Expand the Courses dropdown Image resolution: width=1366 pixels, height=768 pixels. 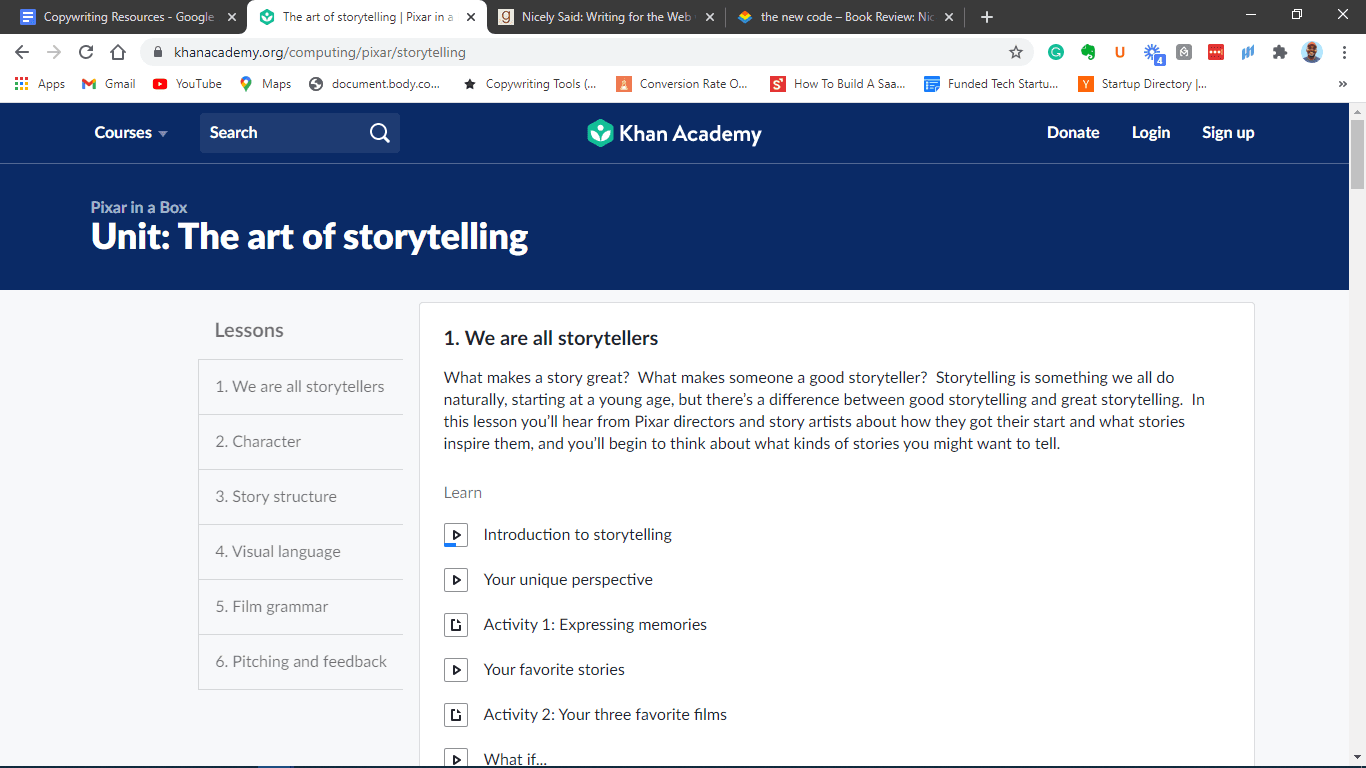[131, 133]
